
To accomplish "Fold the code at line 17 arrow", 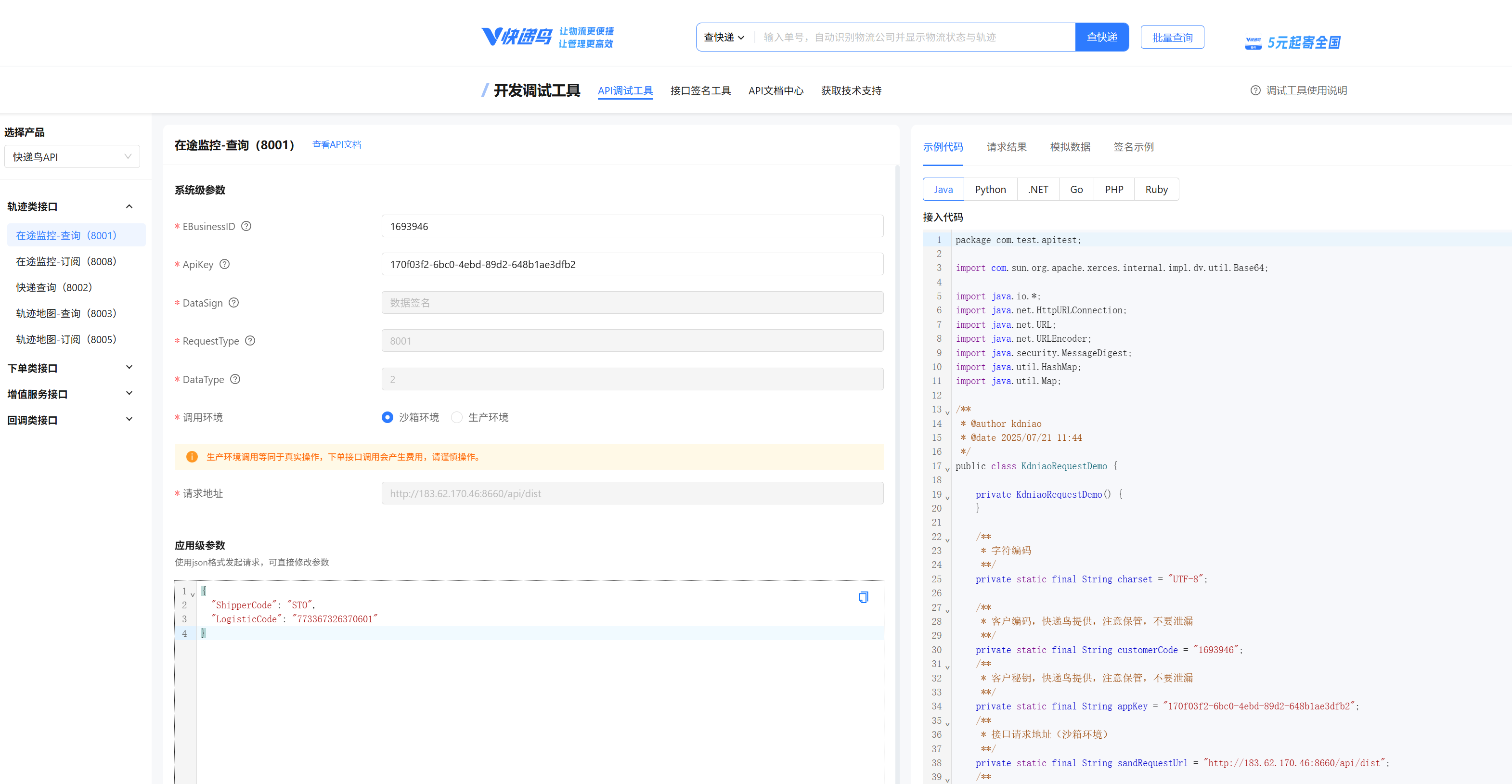I will click(947, 468).
